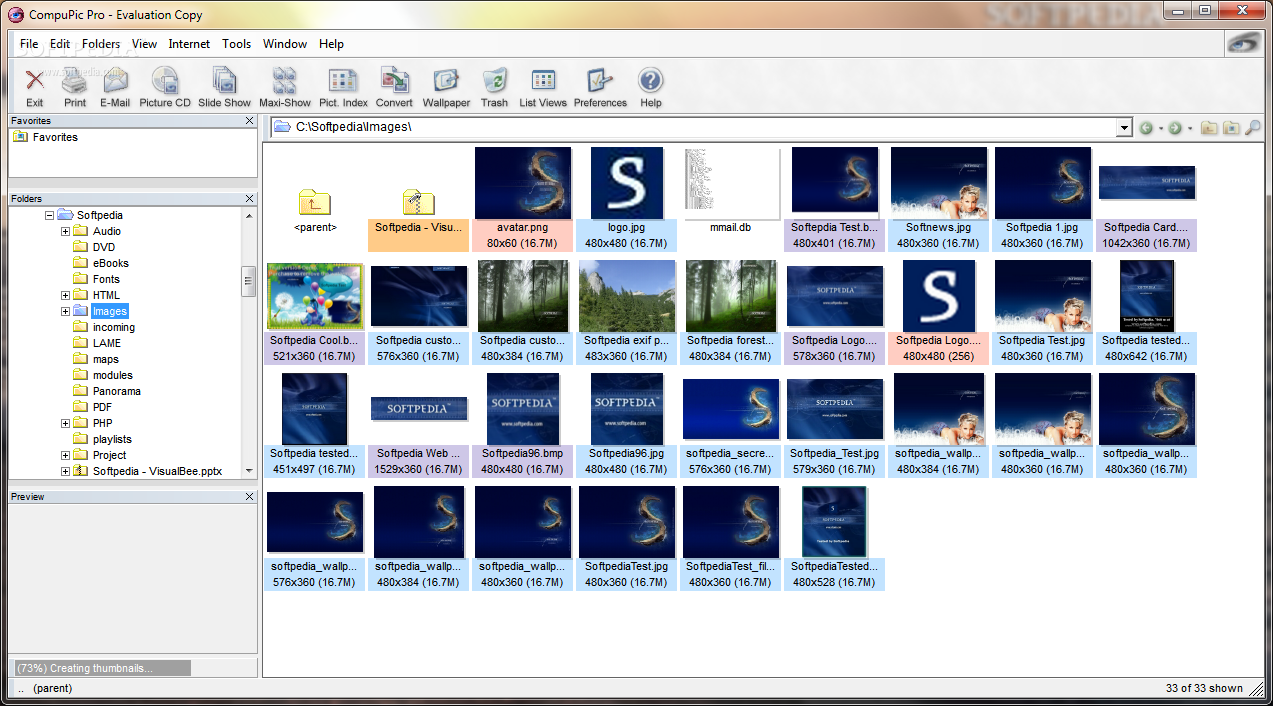The width and height of the screenshot is (1273, 706).
Task: Click the eye logo icon in menu bar
Action: click(x=1246, y=43)
